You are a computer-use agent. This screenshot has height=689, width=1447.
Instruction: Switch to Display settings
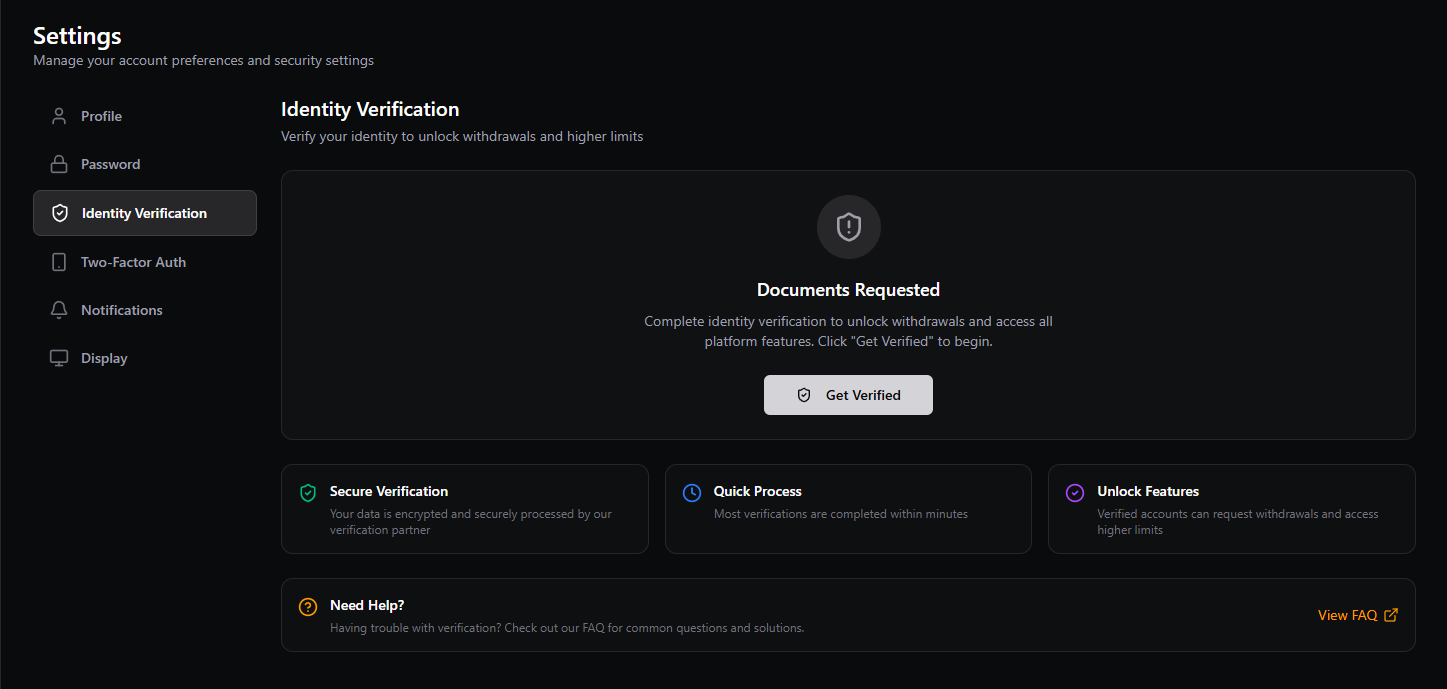tap(145, 358)
